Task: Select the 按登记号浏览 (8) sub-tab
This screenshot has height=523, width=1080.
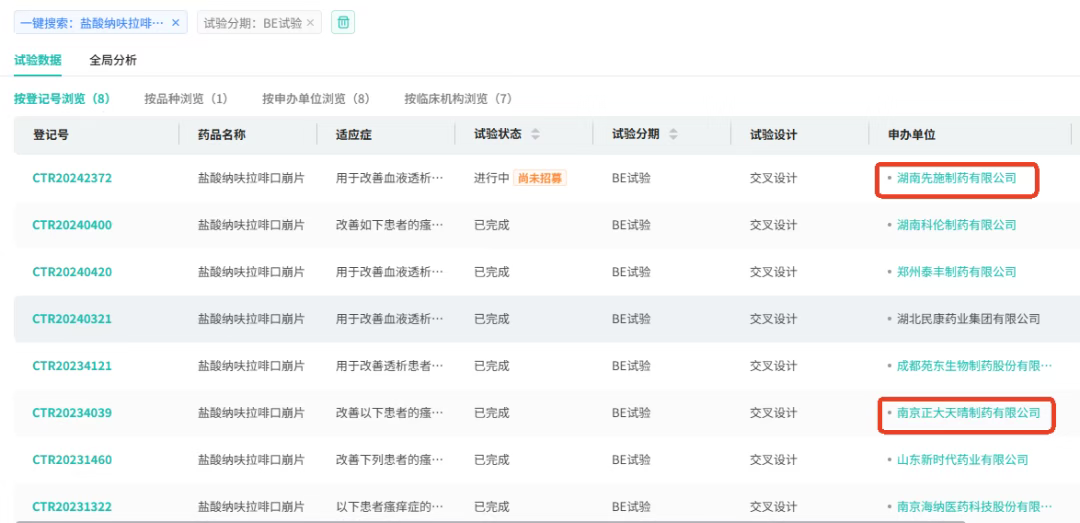Action: (61, 98)
